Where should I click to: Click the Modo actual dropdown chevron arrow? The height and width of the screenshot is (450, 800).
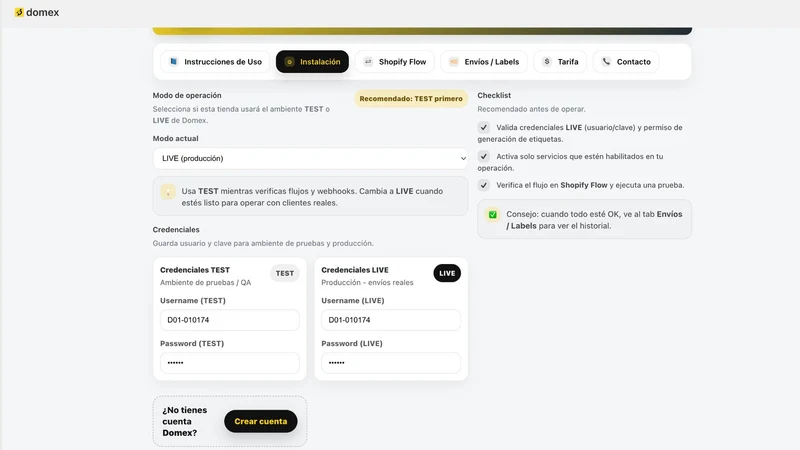[463, 159]
